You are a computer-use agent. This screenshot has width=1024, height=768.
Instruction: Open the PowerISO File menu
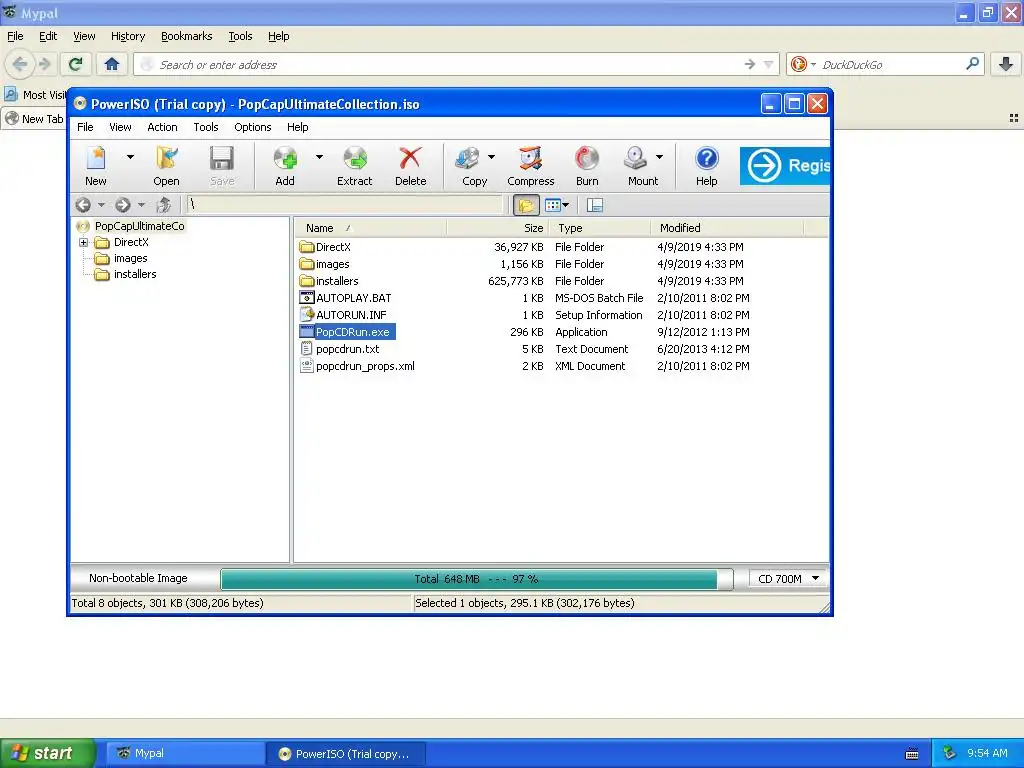(x=86, y=127)
